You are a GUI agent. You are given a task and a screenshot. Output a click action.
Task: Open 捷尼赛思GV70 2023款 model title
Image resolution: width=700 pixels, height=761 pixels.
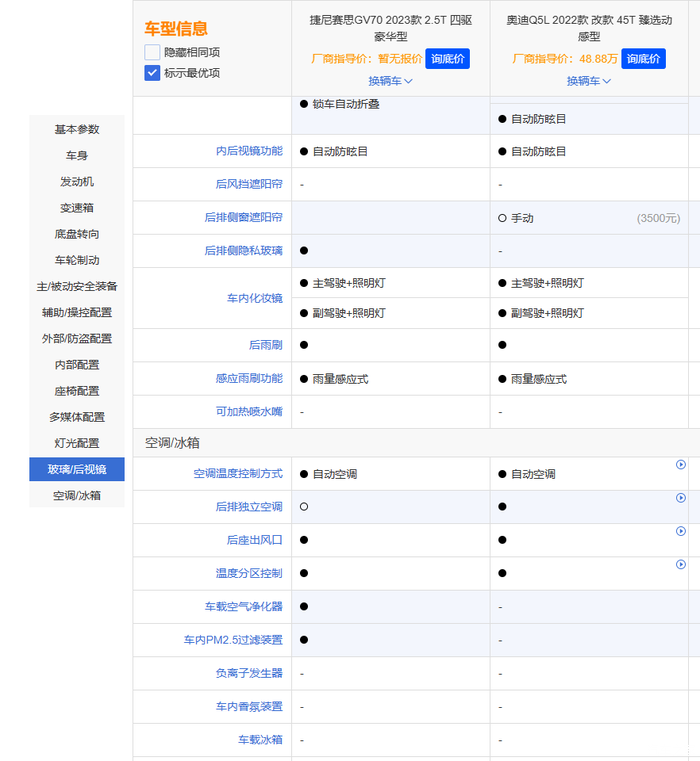[x=390, y=27]
